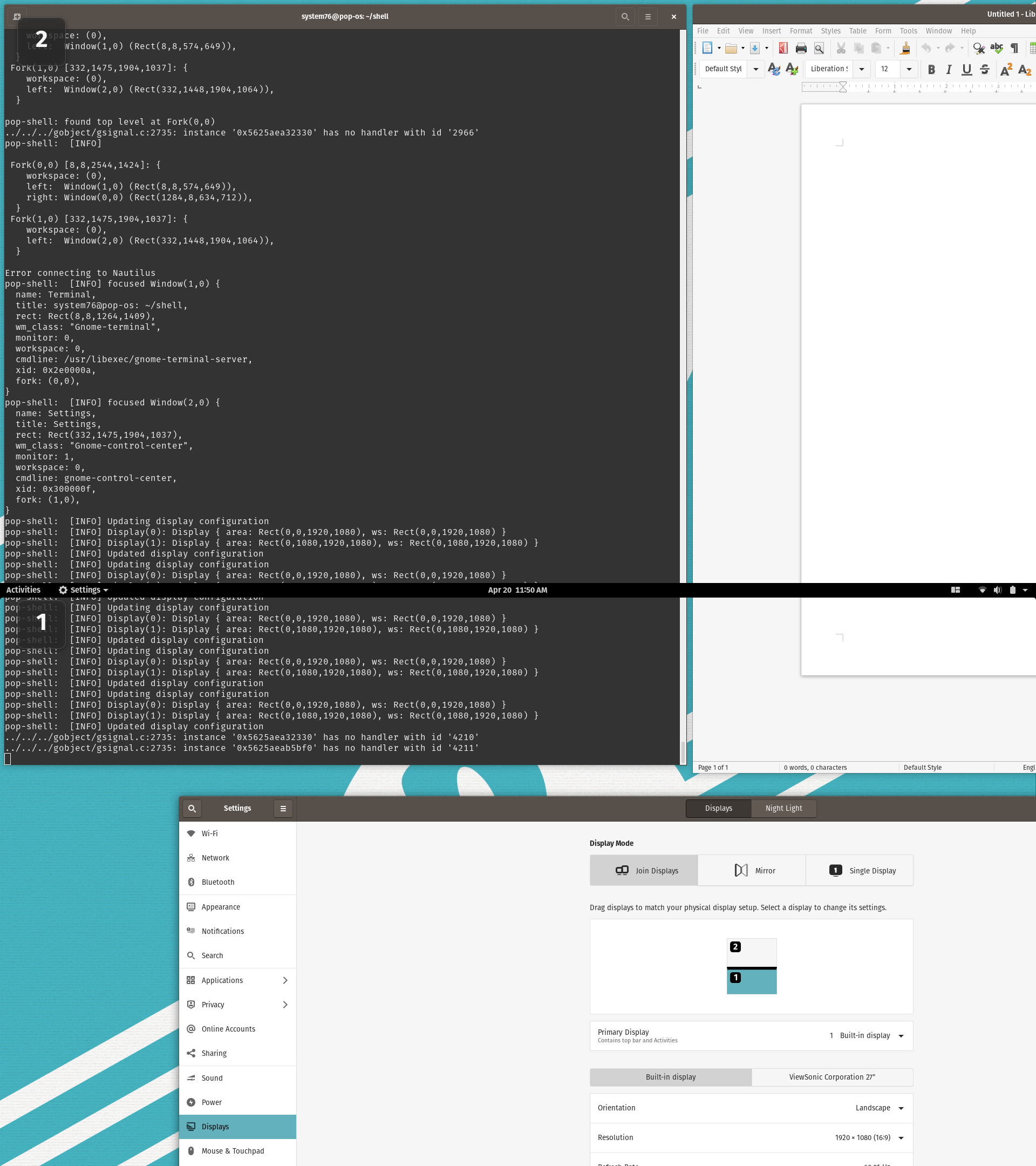Open the Table menu in LibreOffice
Viewport: 1036px width, 1166px height.
point(857,31)
